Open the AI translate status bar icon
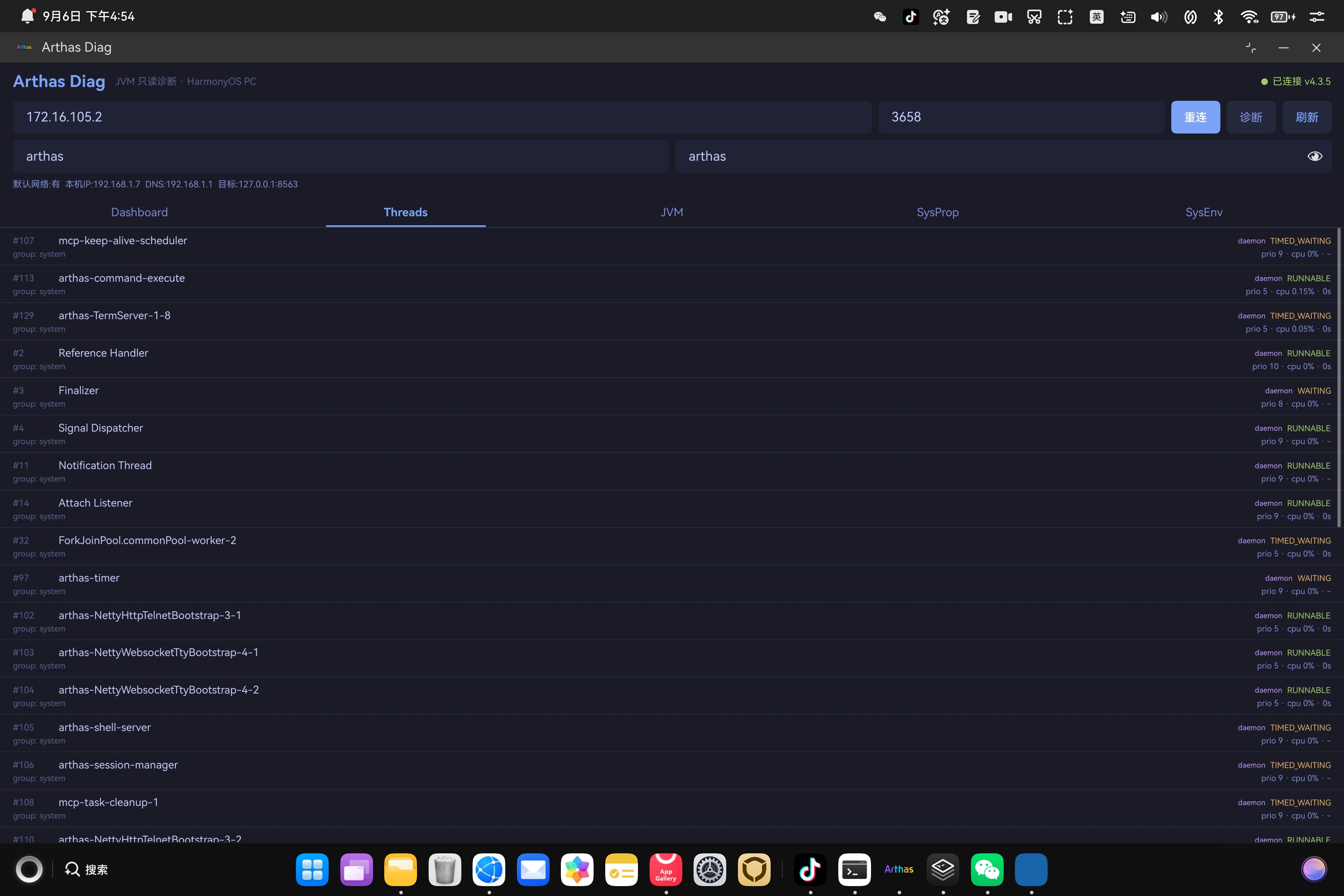This screenshot has height=896, width=1344. (941, 16)
